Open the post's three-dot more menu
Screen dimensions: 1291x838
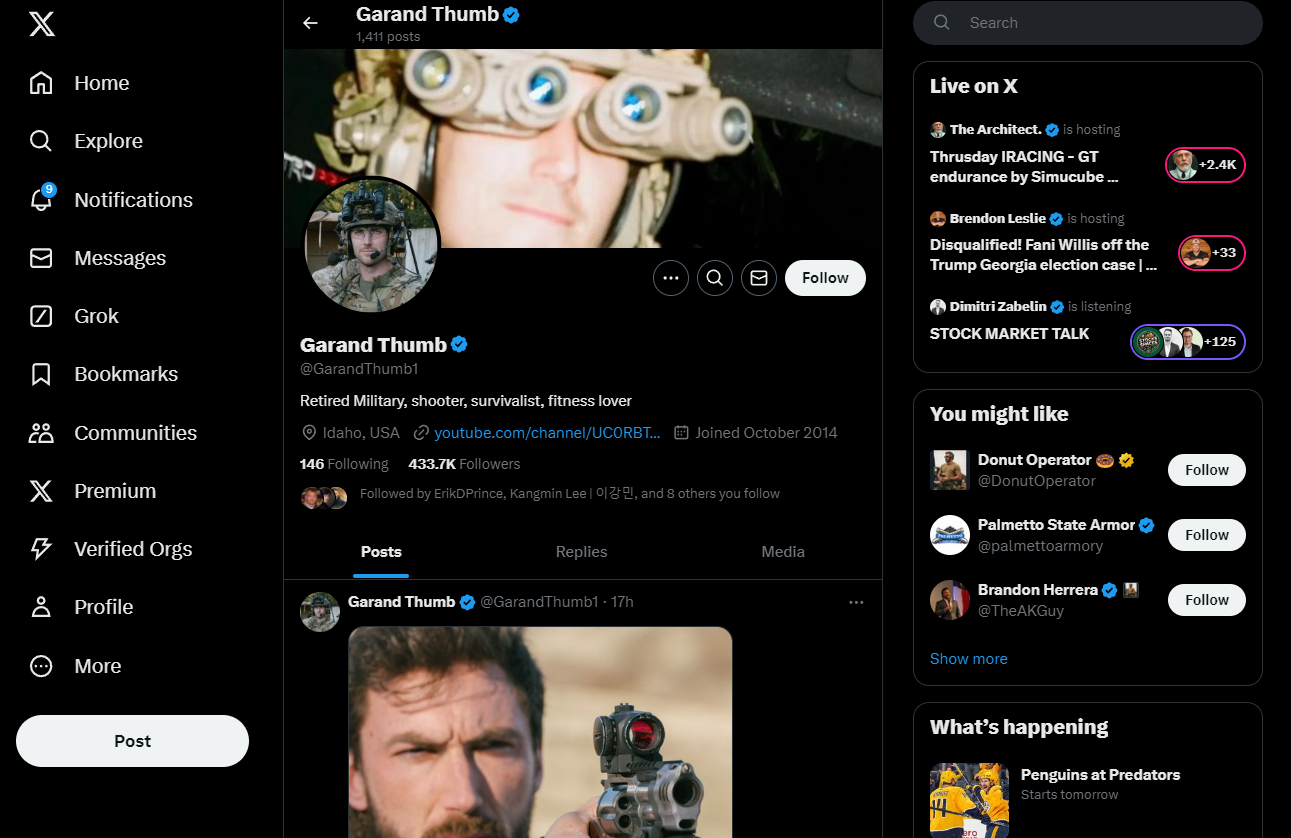tap(855, 602)
